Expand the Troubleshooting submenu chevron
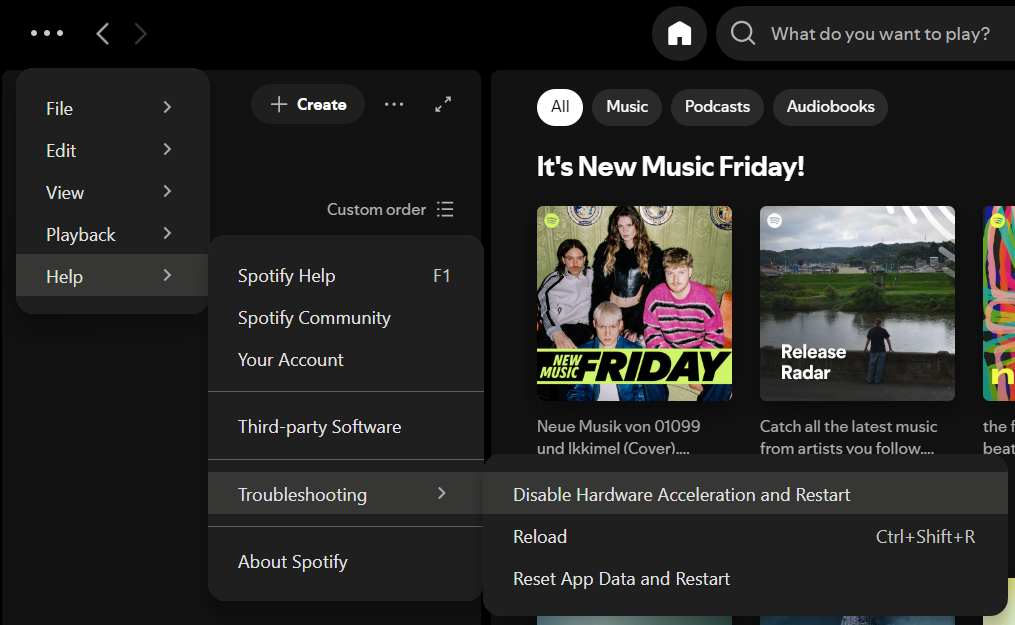This screenshot has width=1015, height=625. (441, 494)
